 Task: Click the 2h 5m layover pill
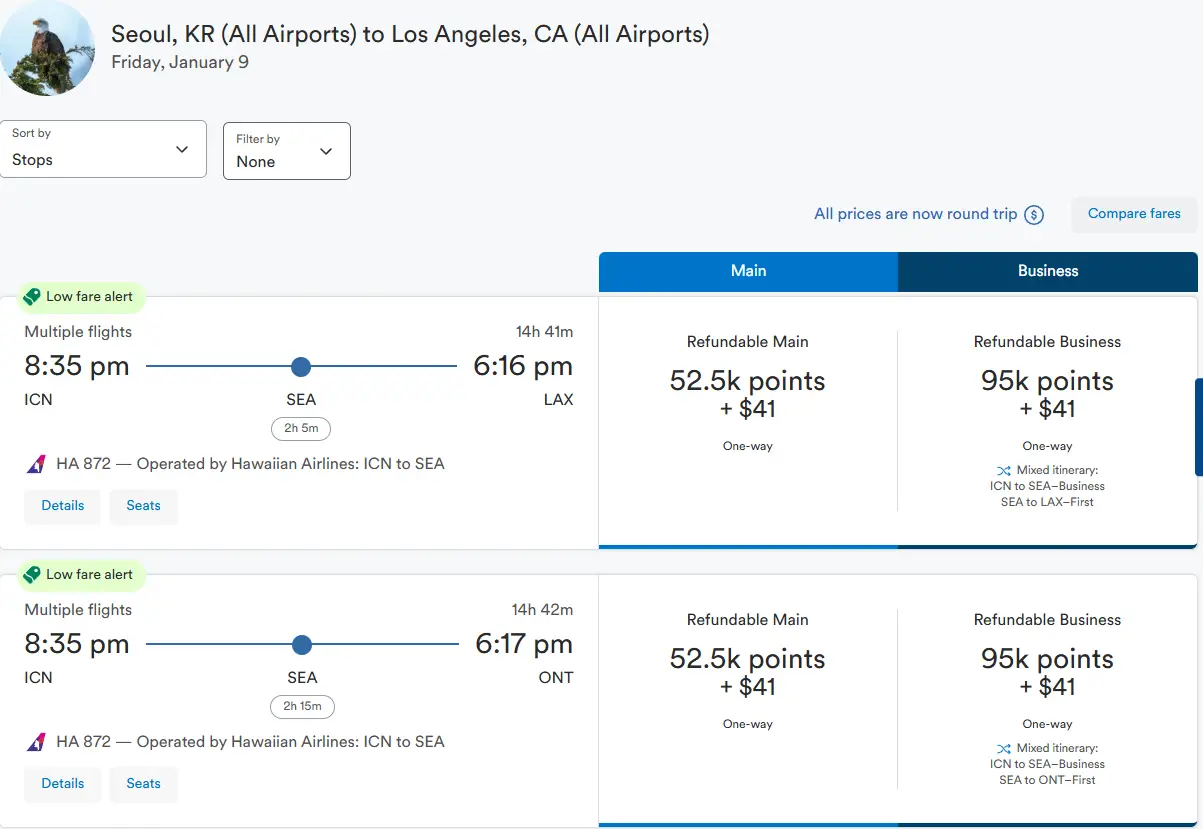click(x=301, y=429)
